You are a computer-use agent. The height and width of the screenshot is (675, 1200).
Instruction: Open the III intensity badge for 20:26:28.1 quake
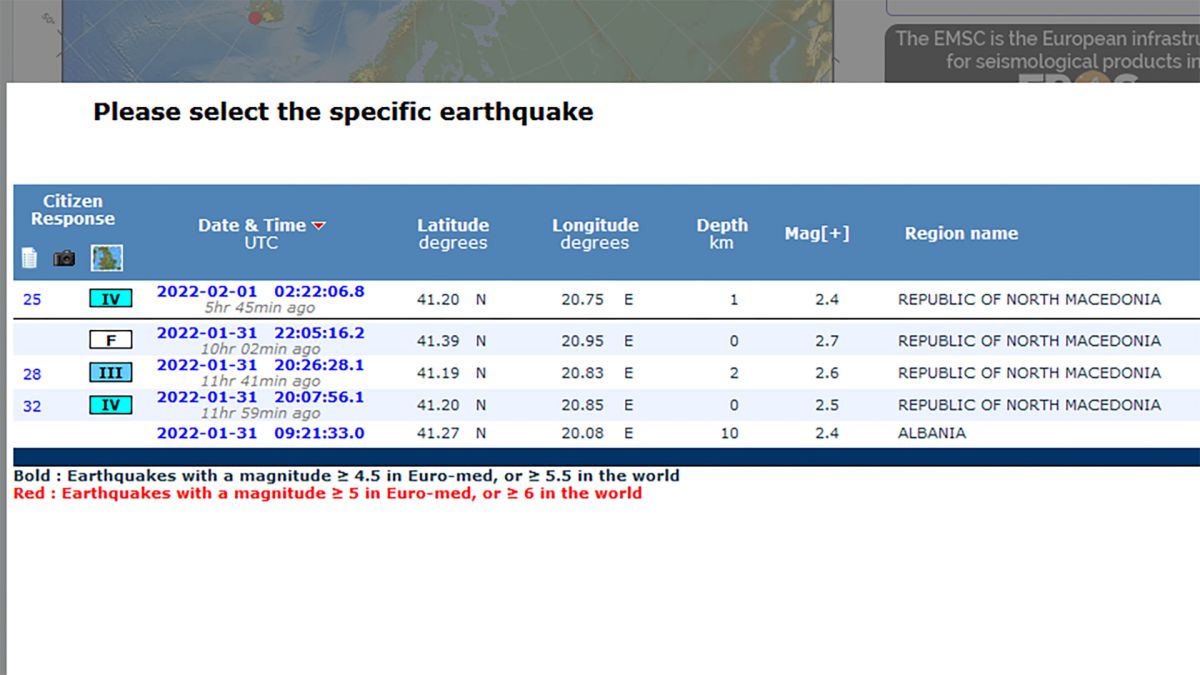tap(110, 373)
